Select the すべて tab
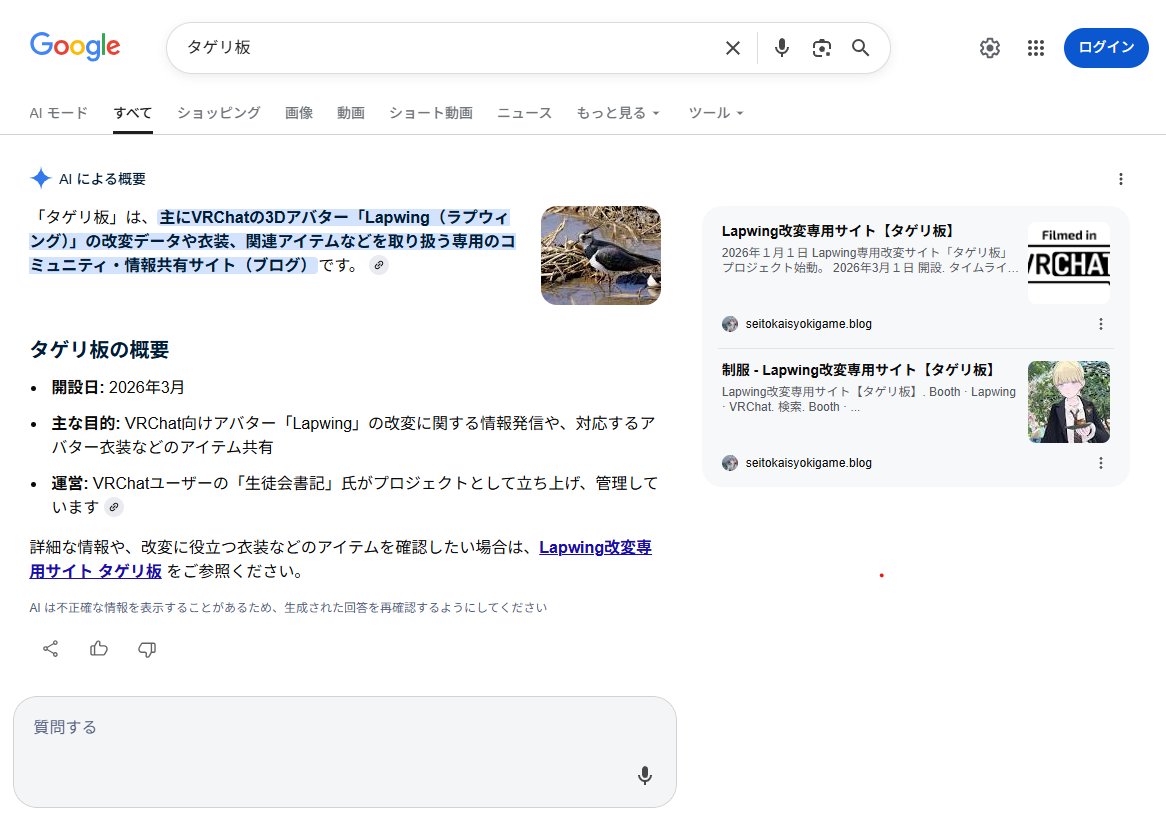1166x821 pixels. tap(133, 113)
